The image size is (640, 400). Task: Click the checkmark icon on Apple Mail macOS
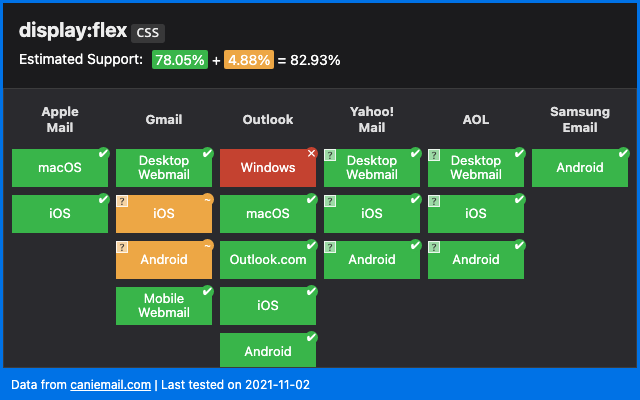pos(103,153)
